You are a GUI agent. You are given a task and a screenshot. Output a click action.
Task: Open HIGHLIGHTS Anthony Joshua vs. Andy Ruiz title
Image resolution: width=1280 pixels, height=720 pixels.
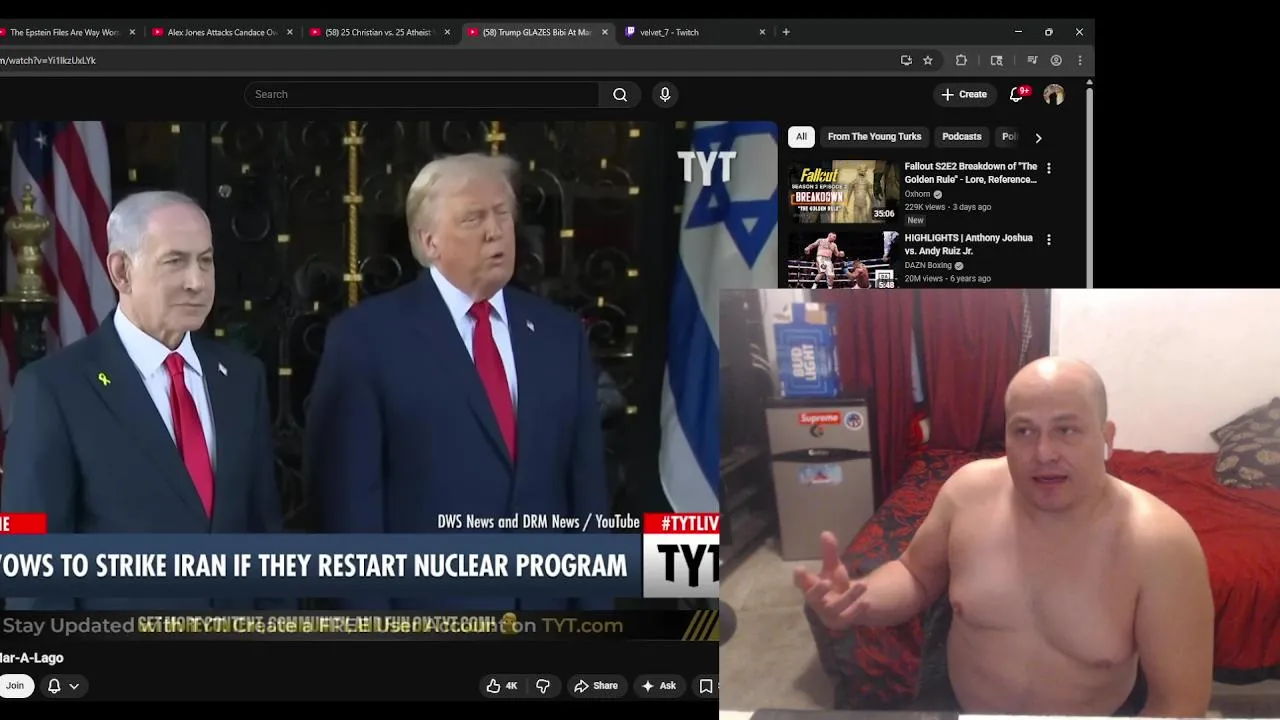point(968,244)
